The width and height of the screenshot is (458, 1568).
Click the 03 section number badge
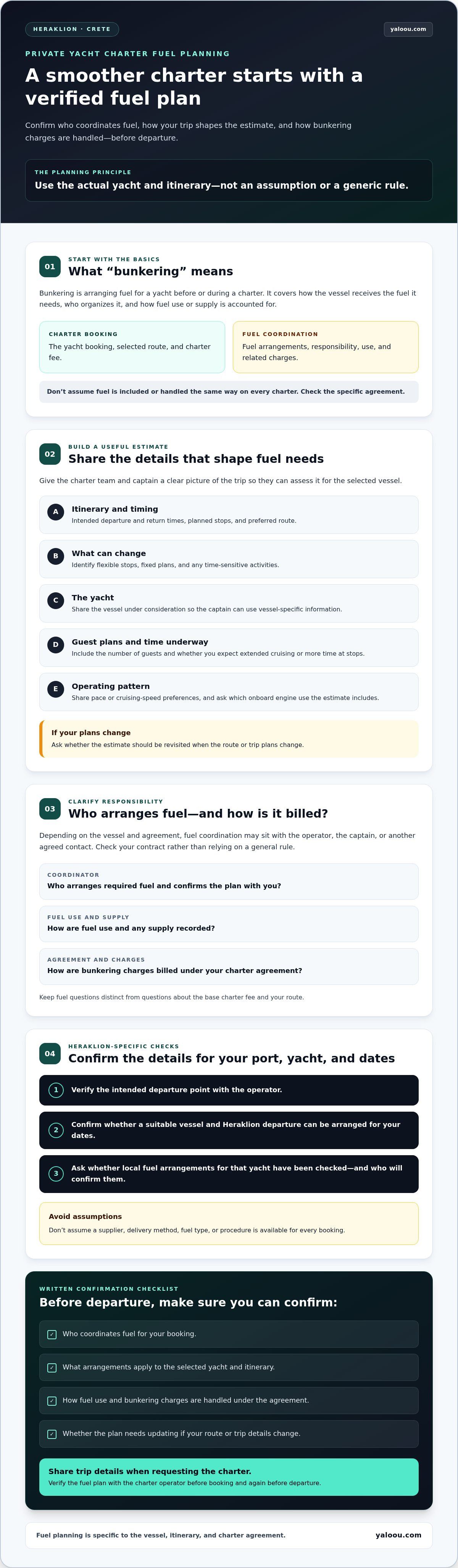[x=50, y=809]
